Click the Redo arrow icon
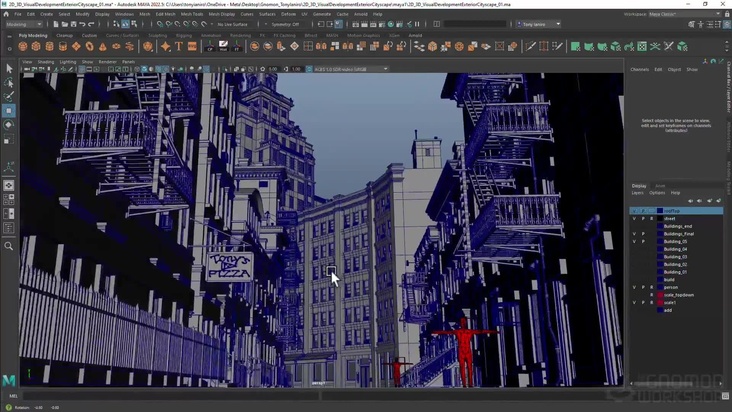732x412 pixels. pyautogui.click(x=91, y=24)
